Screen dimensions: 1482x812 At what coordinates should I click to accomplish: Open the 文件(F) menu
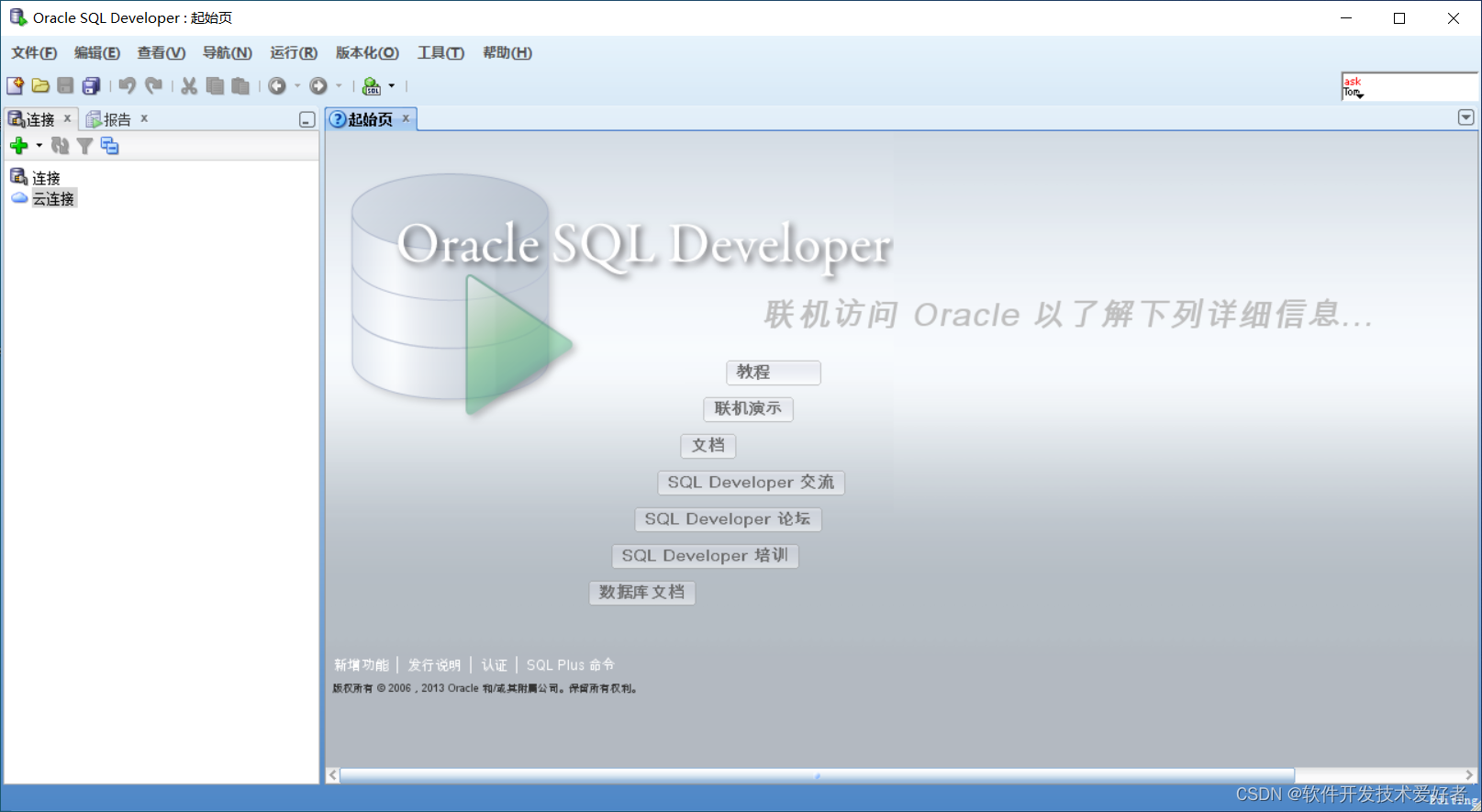pyautogui.click(x=34, y=52)
